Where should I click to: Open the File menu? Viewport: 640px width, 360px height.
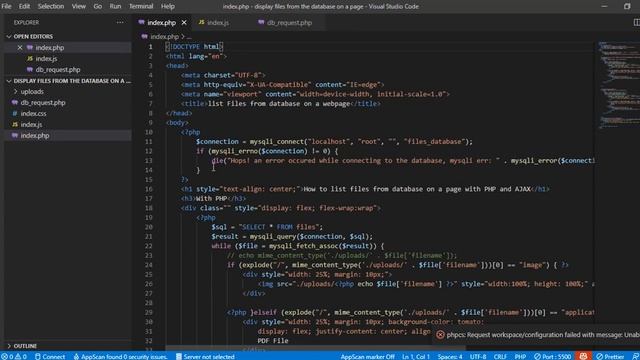pyautogui.click(x=7, y=6)
